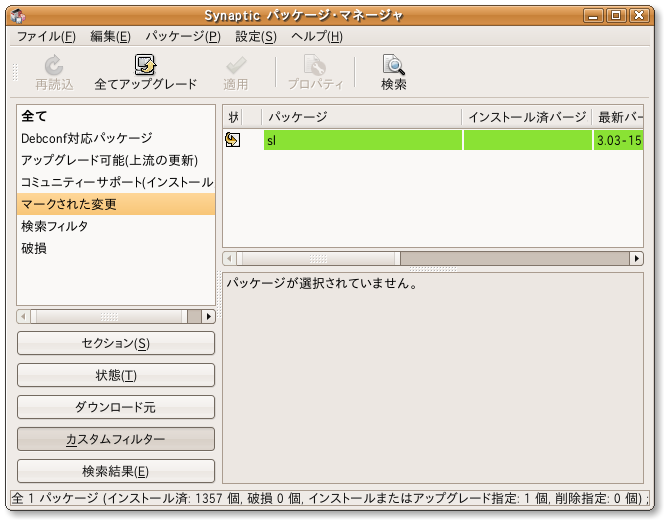664x520 pixels.
Task: Select マークされた変更 filter
Action: (x=116, y=204)
